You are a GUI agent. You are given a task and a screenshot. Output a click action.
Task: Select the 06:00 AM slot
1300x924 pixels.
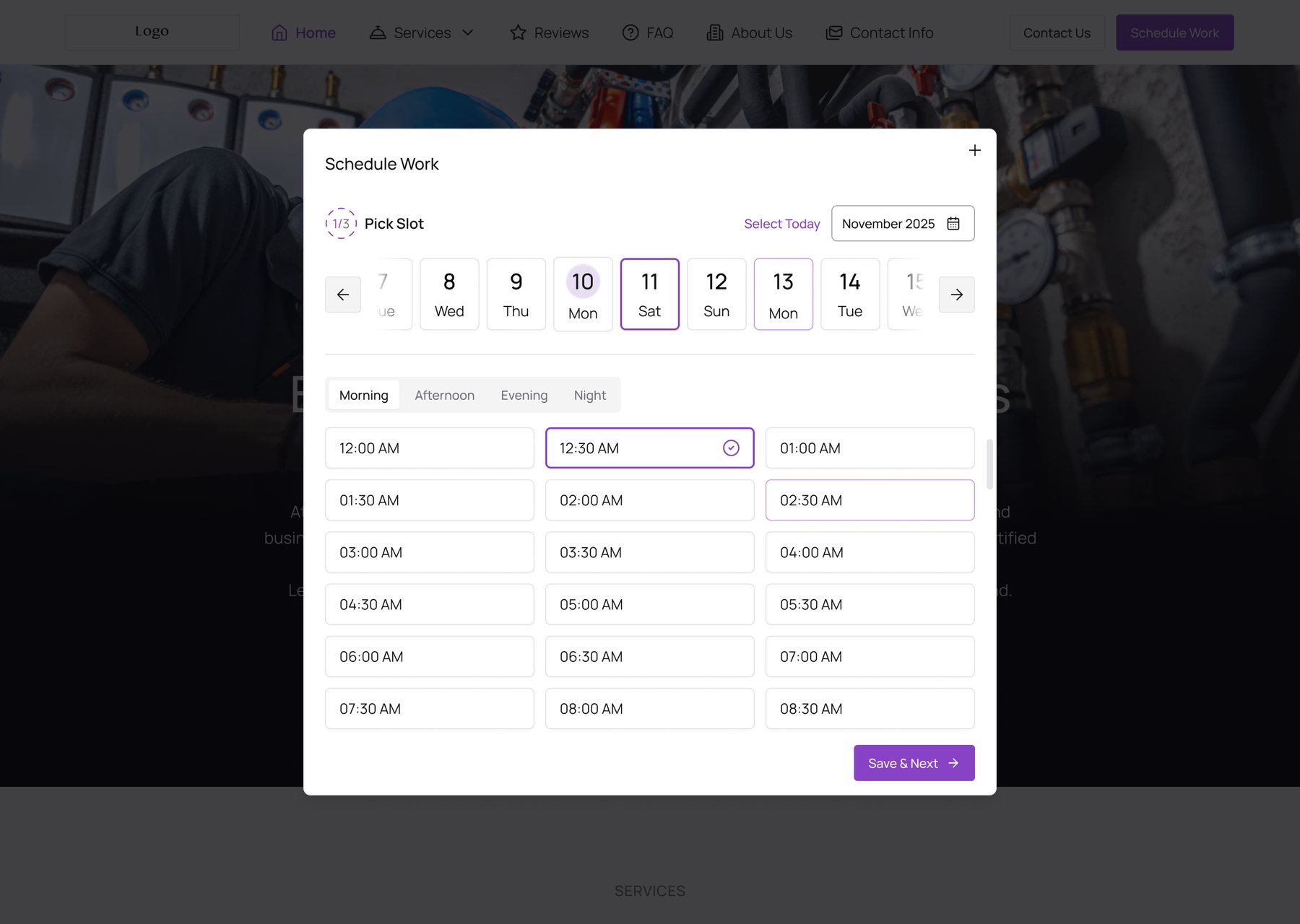[430, 656]
